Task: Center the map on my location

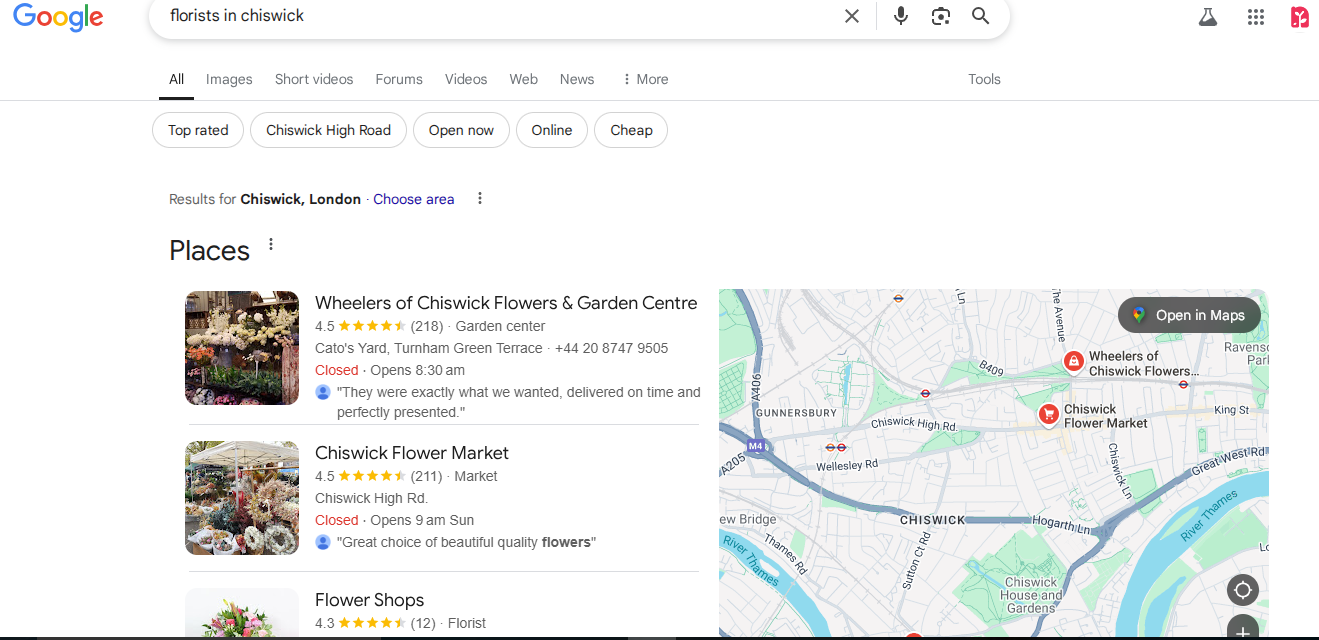Action: (x=1243, y=590)
